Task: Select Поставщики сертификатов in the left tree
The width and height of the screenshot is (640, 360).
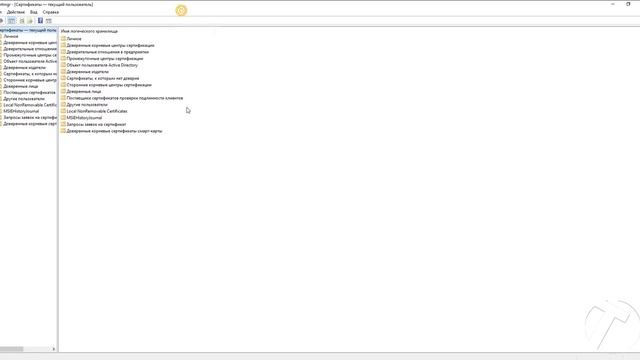Action: [x=29, y=92]
